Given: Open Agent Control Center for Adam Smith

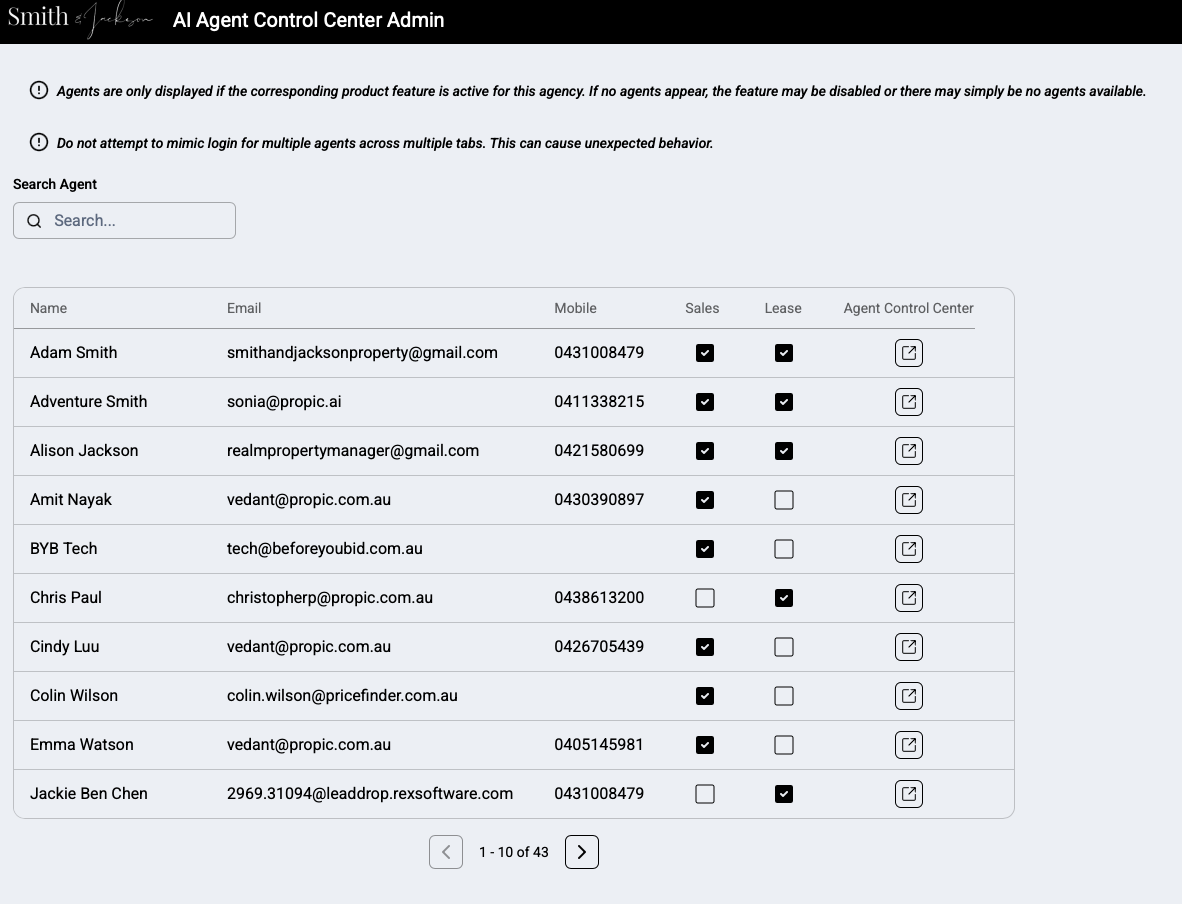Looking at the screenshot, I should (908, 352).
